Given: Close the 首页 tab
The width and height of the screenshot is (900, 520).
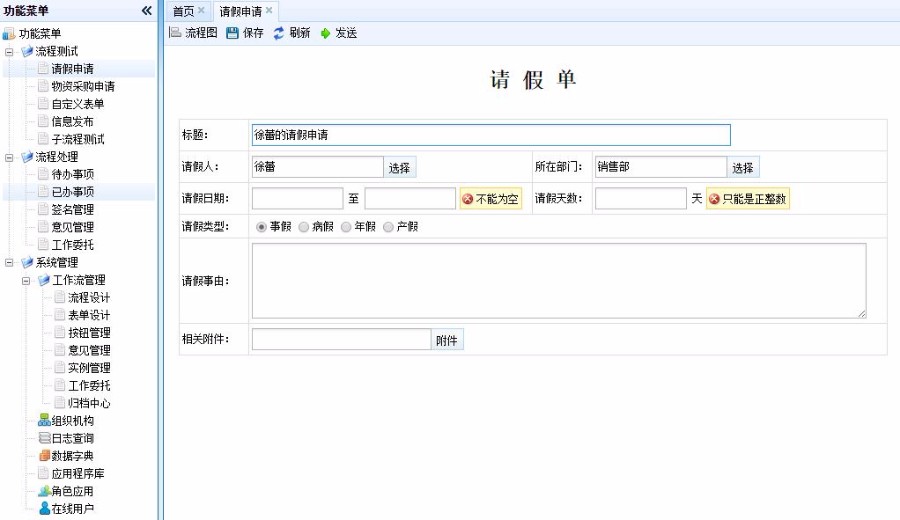Looking at the screenshot, I should point(201,10).
